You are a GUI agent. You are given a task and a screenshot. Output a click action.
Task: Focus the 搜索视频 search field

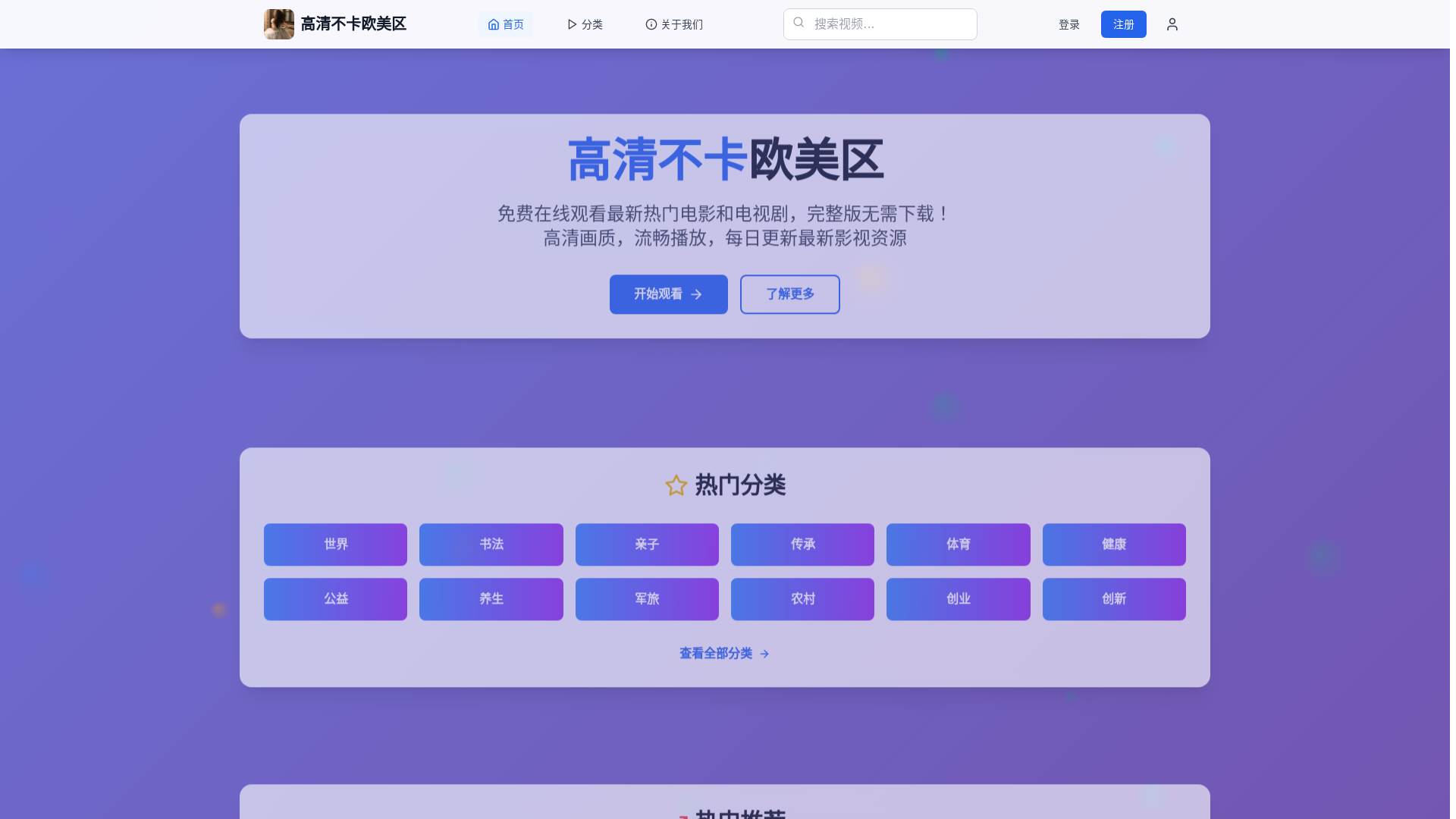887,24
